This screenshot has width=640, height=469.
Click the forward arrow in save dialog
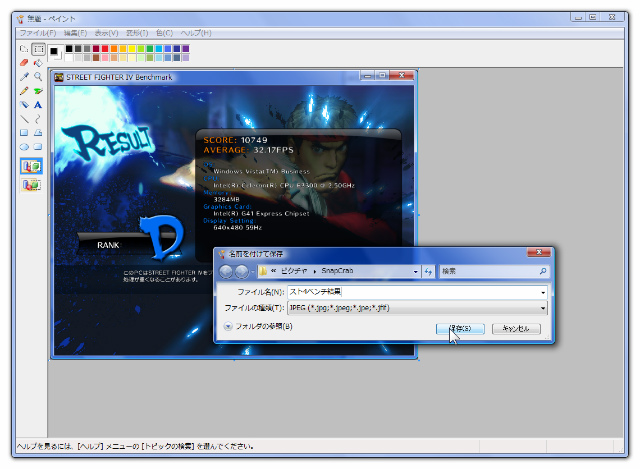(242, 271)
